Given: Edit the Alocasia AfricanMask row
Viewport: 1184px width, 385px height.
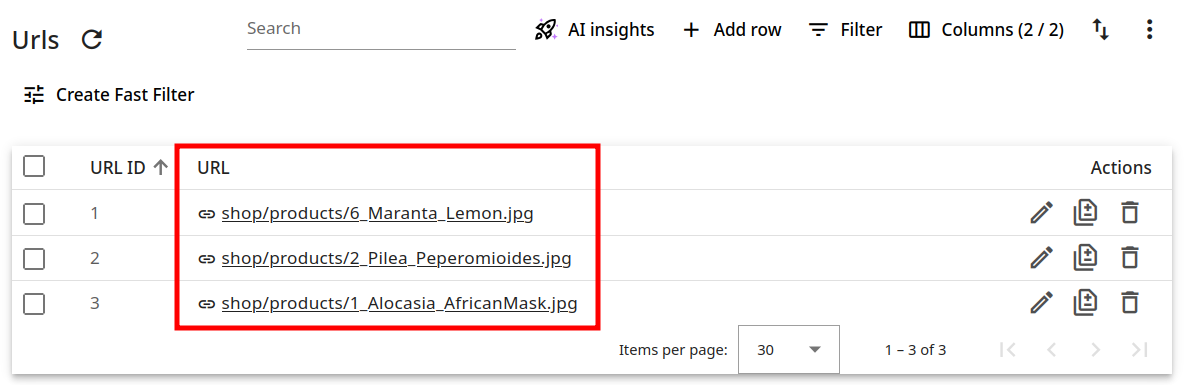Looking at the screenshot, I should pos(1041,303).
